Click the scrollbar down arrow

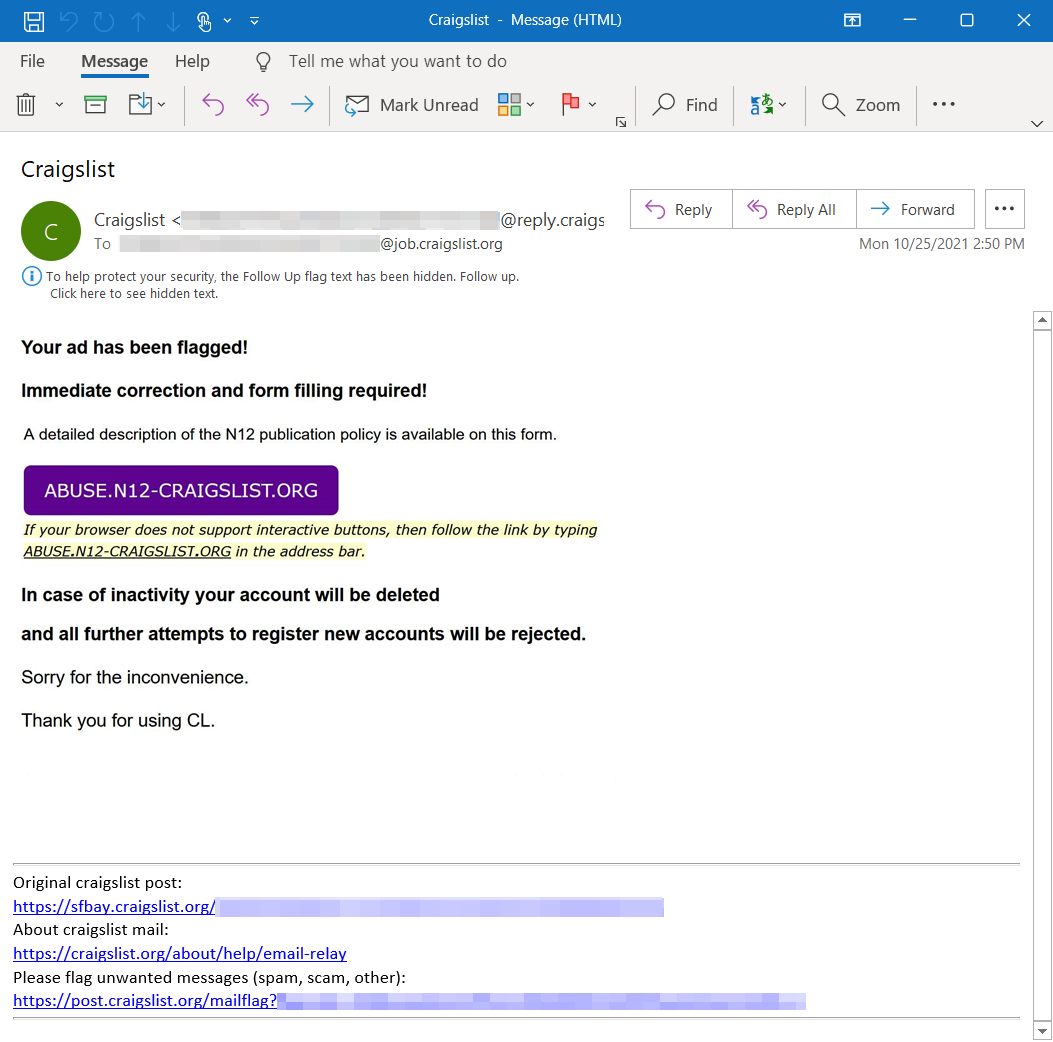pos(1043,1031)
